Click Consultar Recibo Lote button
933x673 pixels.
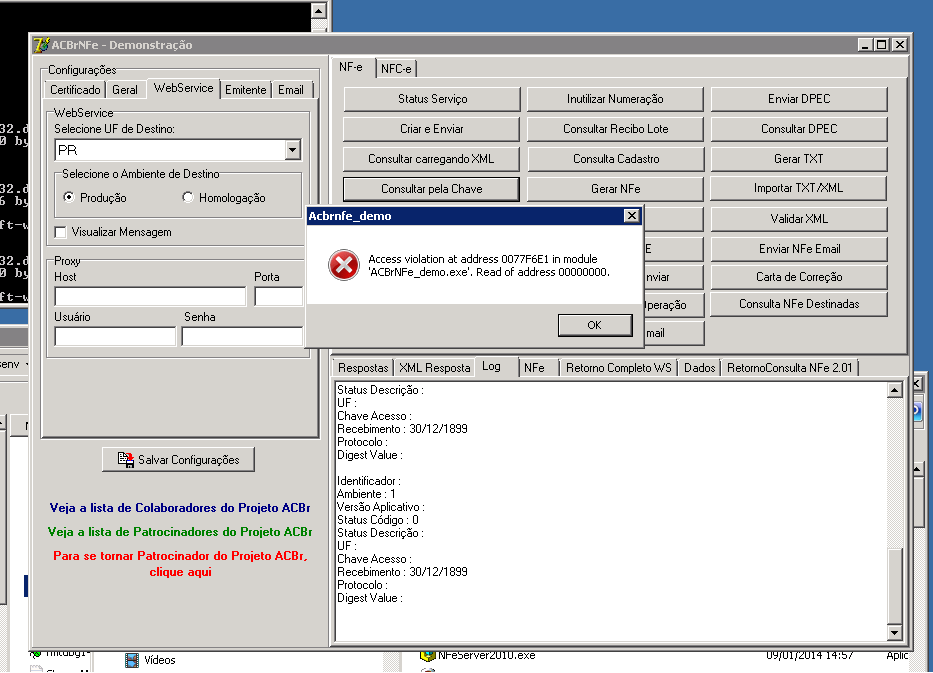pos(615,129)
